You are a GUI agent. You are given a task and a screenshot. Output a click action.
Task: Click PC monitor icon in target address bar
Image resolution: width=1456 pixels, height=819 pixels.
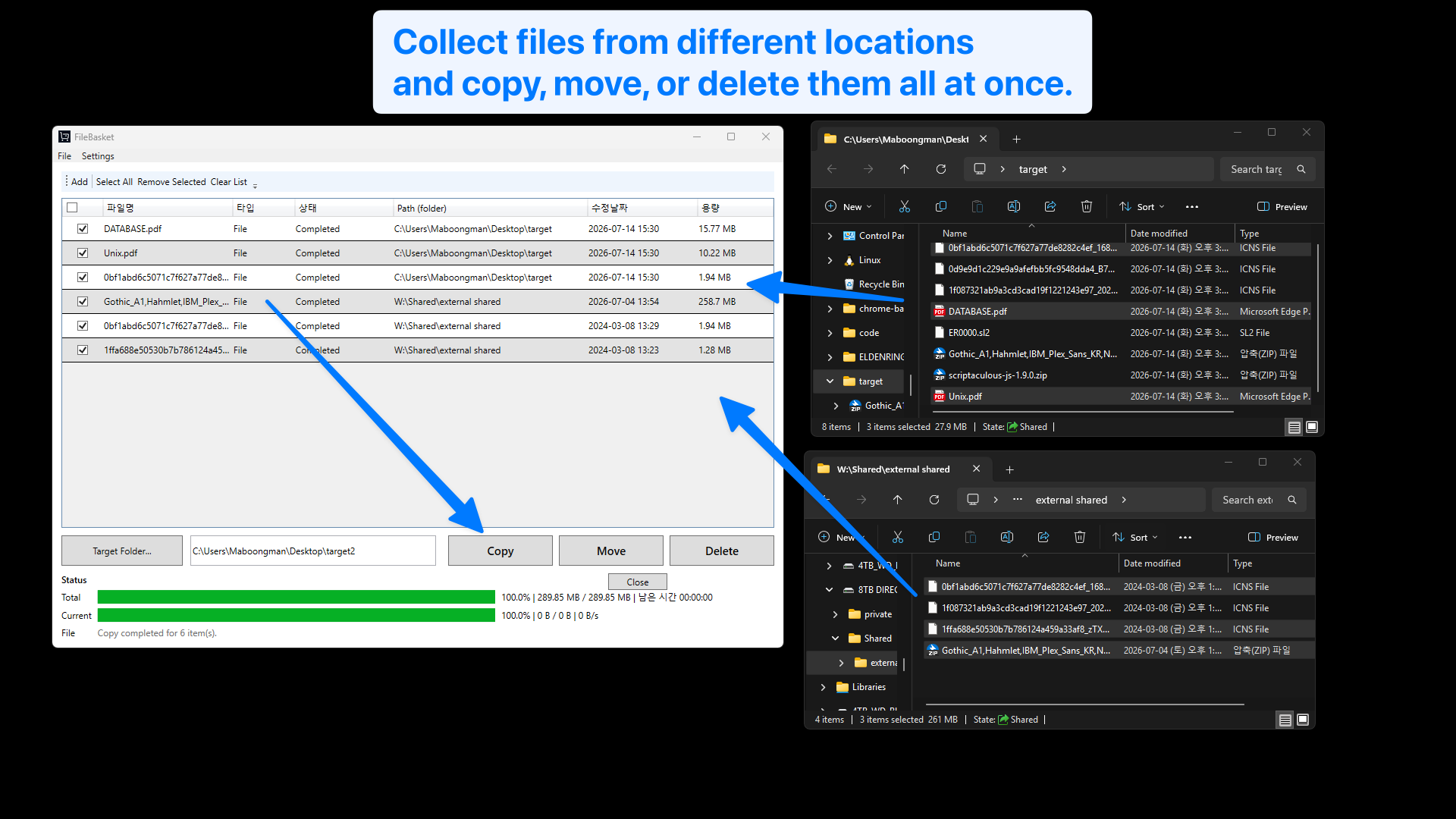[x=980, y=169]
